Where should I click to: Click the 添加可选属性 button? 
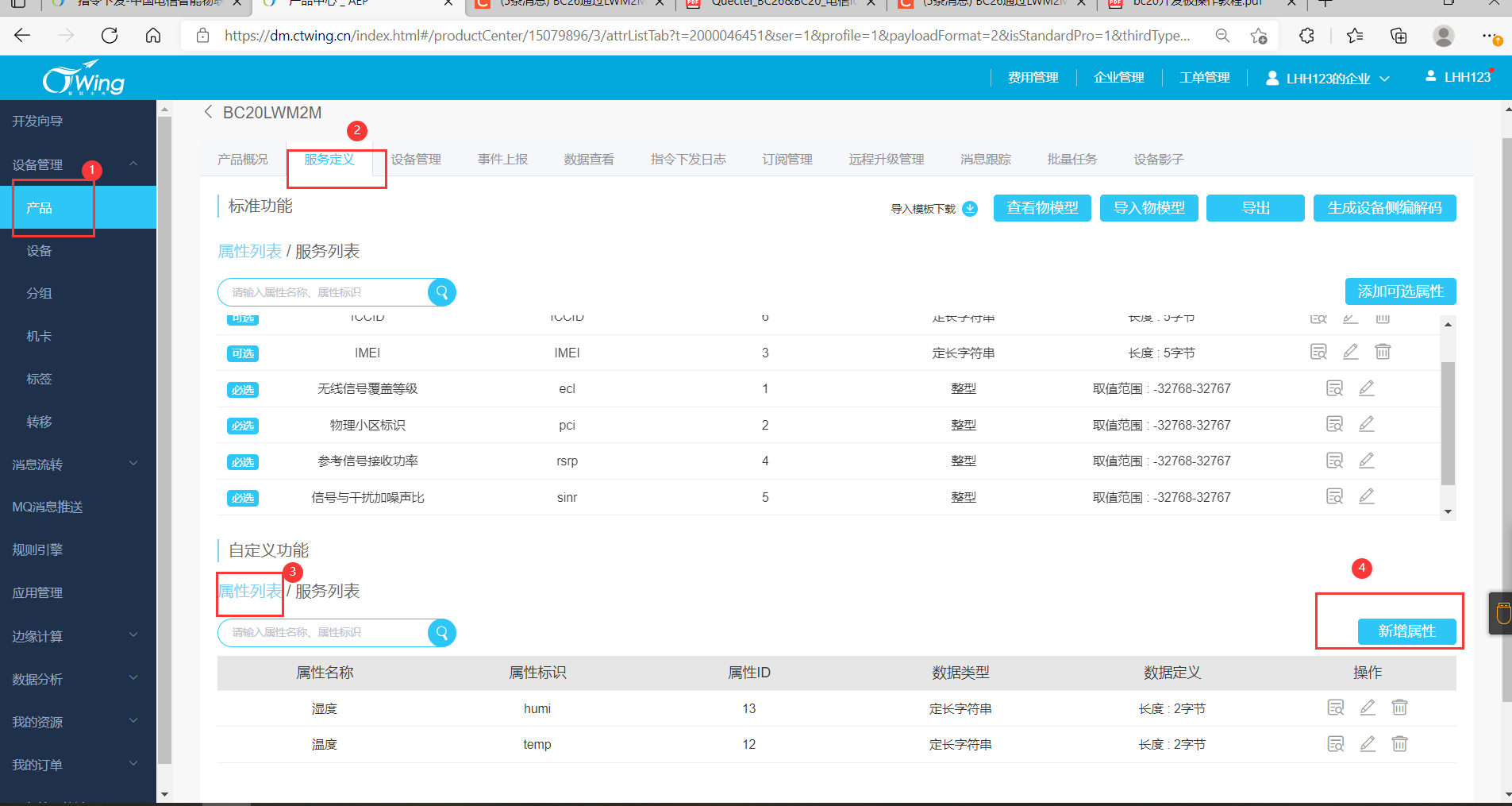click(x=1401, y=291)
